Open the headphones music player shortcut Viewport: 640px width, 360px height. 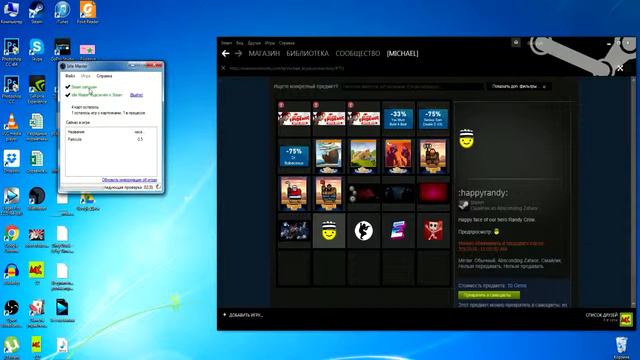click(x=11, y=273)
